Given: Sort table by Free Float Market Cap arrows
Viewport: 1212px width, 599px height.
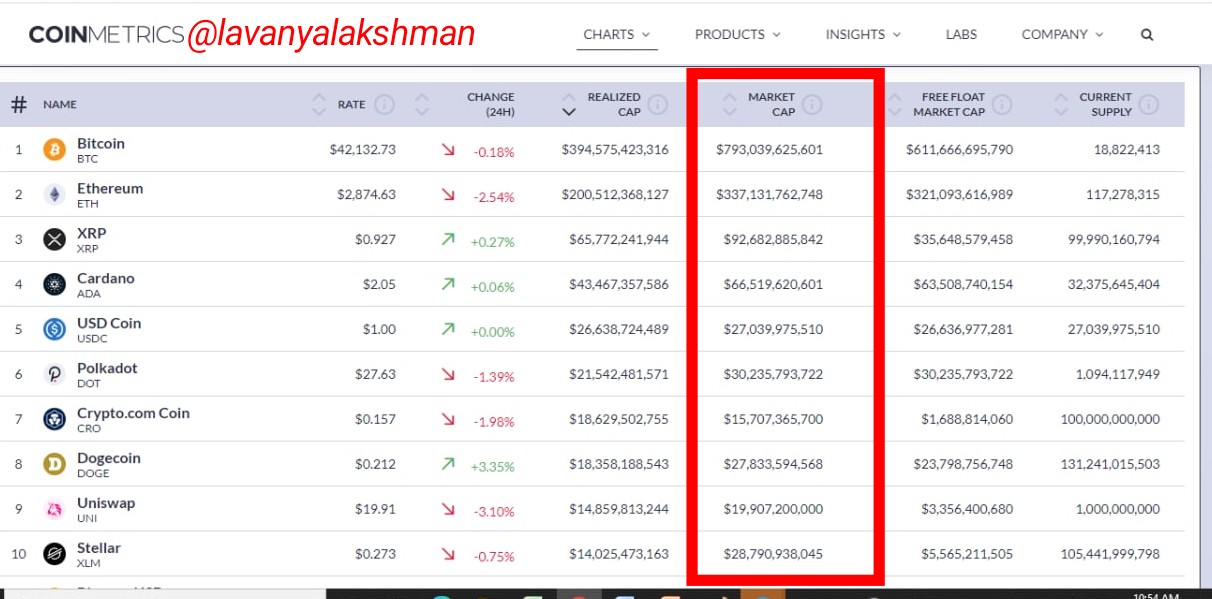Looking at the screenshot, I should pos(895,104).
